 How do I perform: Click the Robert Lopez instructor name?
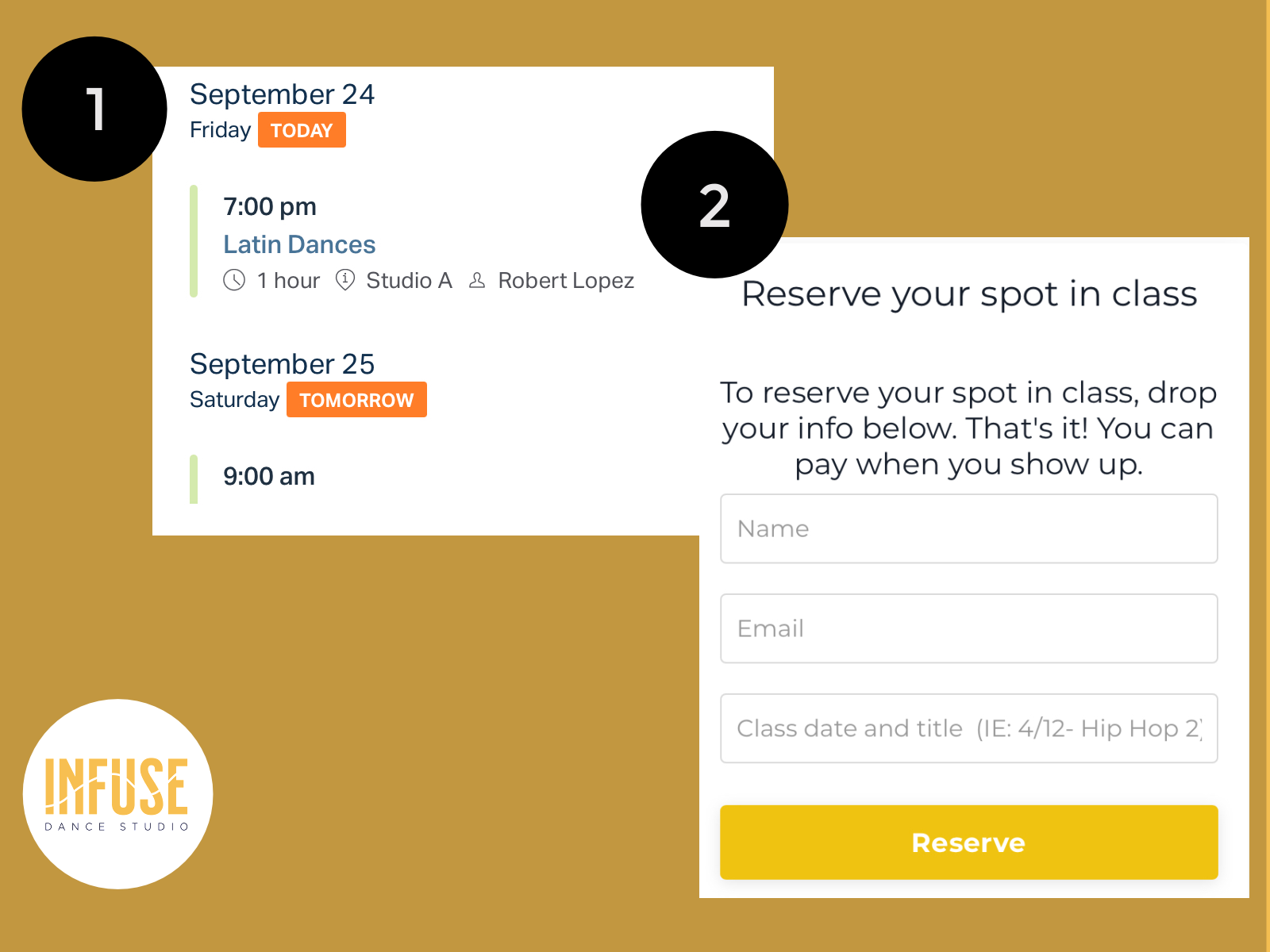[566, 281]
